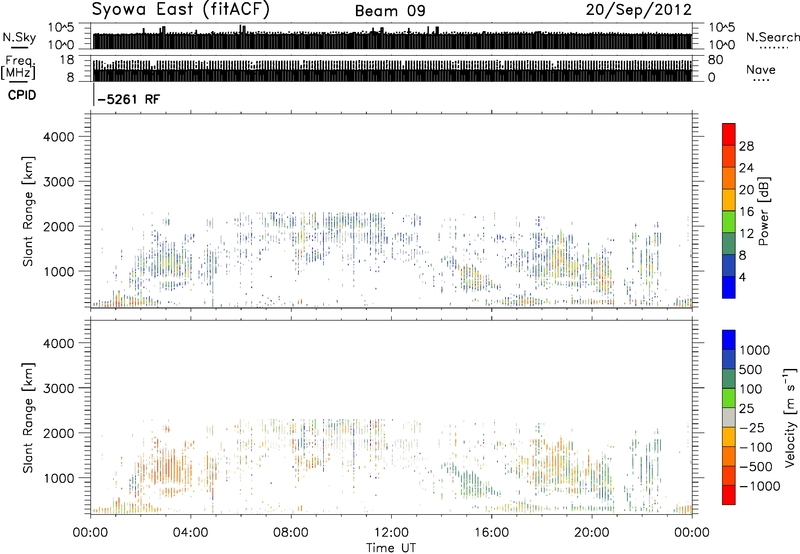Select the 100 velocity colorbar label
Viewport: 800px width, 554px height.
pos(750,389)
